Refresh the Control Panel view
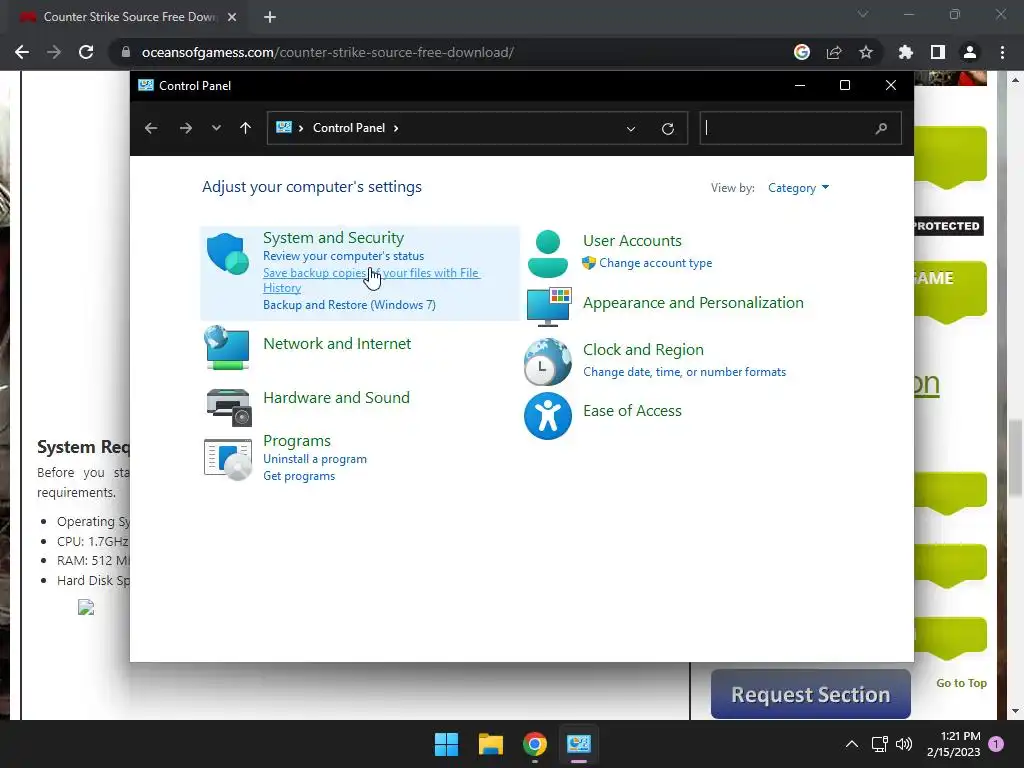1024x768 pixels. pyautogui.click(x=667, y=129)
